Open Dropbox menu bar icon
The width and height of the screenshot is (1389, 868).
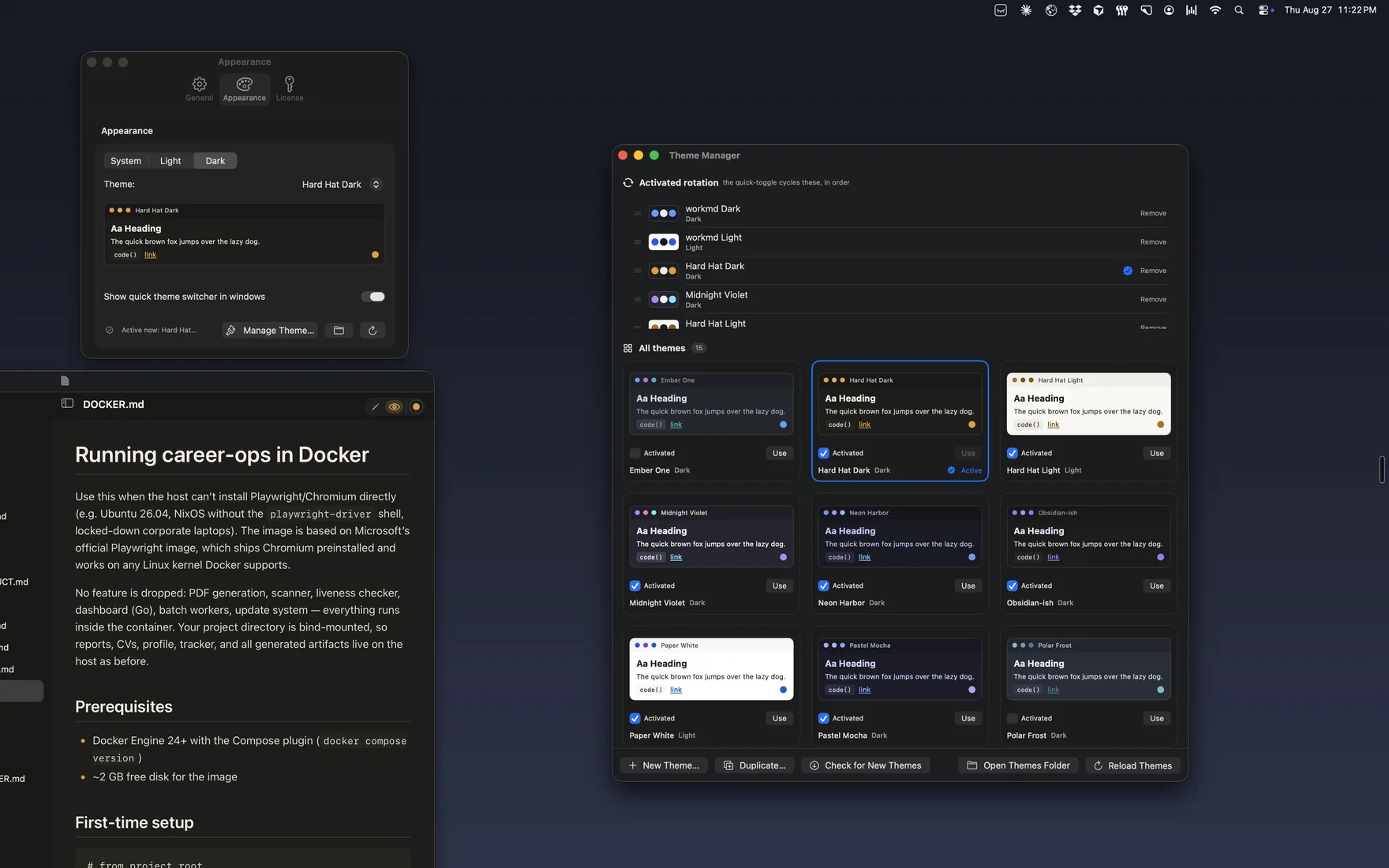[x=1075, y=10]
